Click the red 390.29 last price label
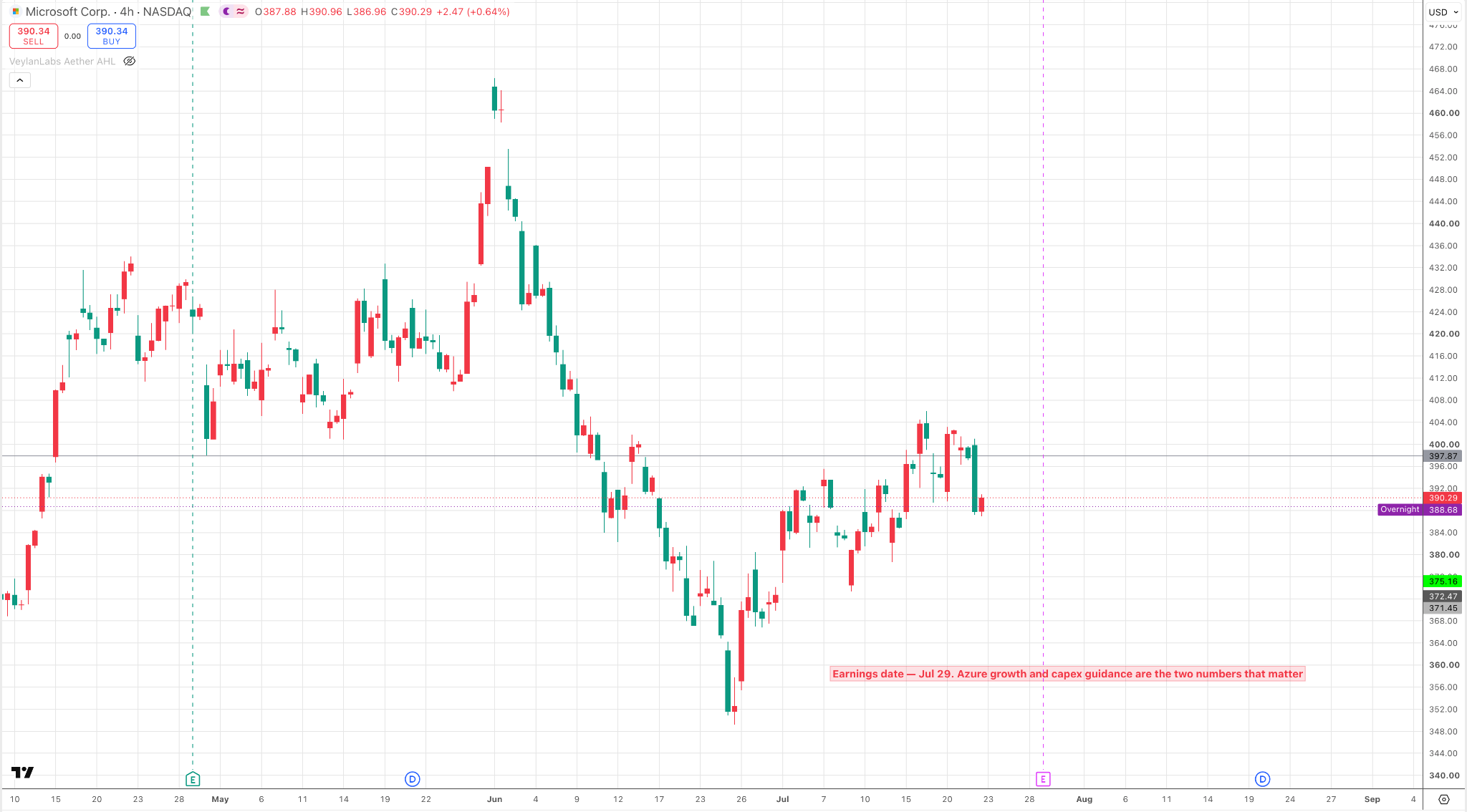The image size is (1467, 812). coord(1443,498)
